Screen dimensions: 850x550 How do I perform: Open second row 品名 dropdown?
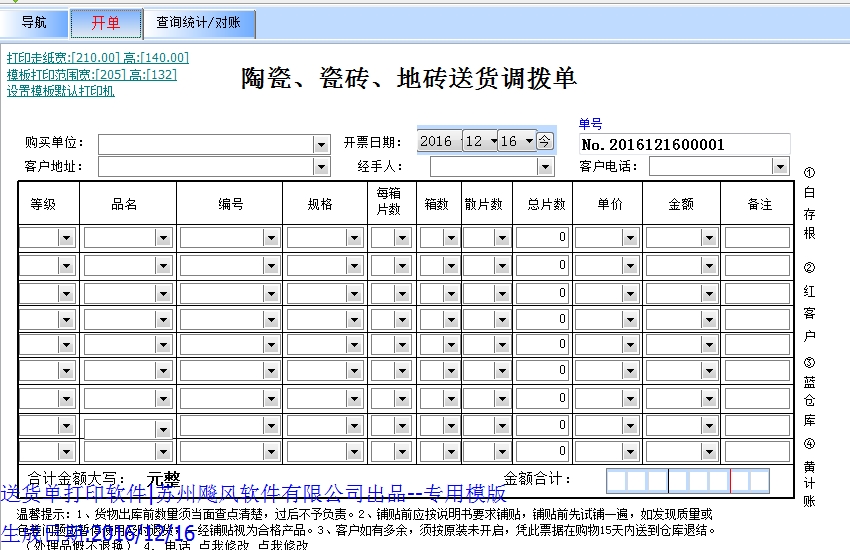pyautogui.click(x=163, y=266)
